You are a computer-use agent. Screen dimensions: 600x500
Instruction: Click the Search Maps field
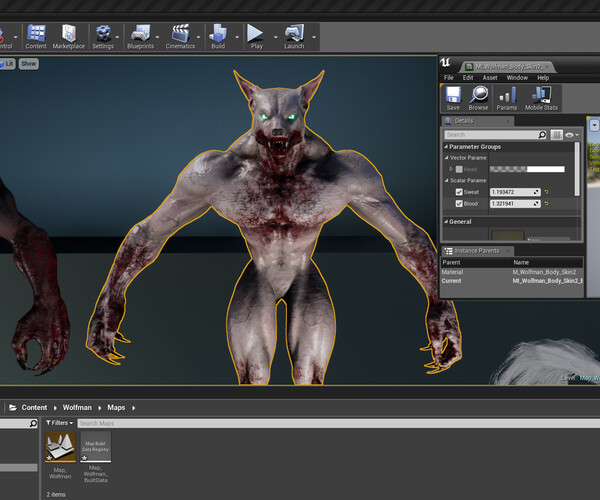(x=339, y=423)
